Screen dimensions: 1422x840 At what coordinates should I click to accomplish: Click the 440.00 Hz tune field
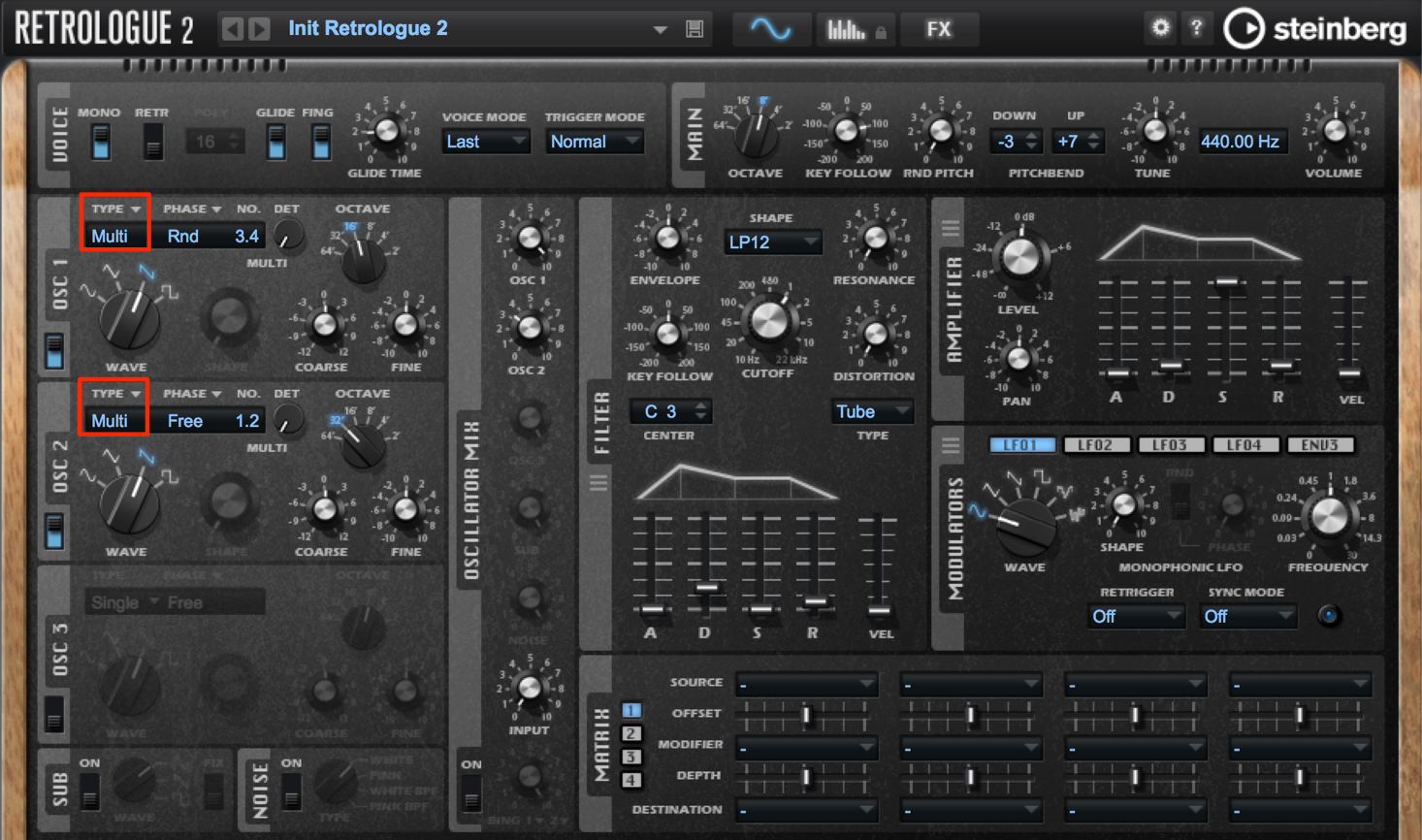[1240, 142]
